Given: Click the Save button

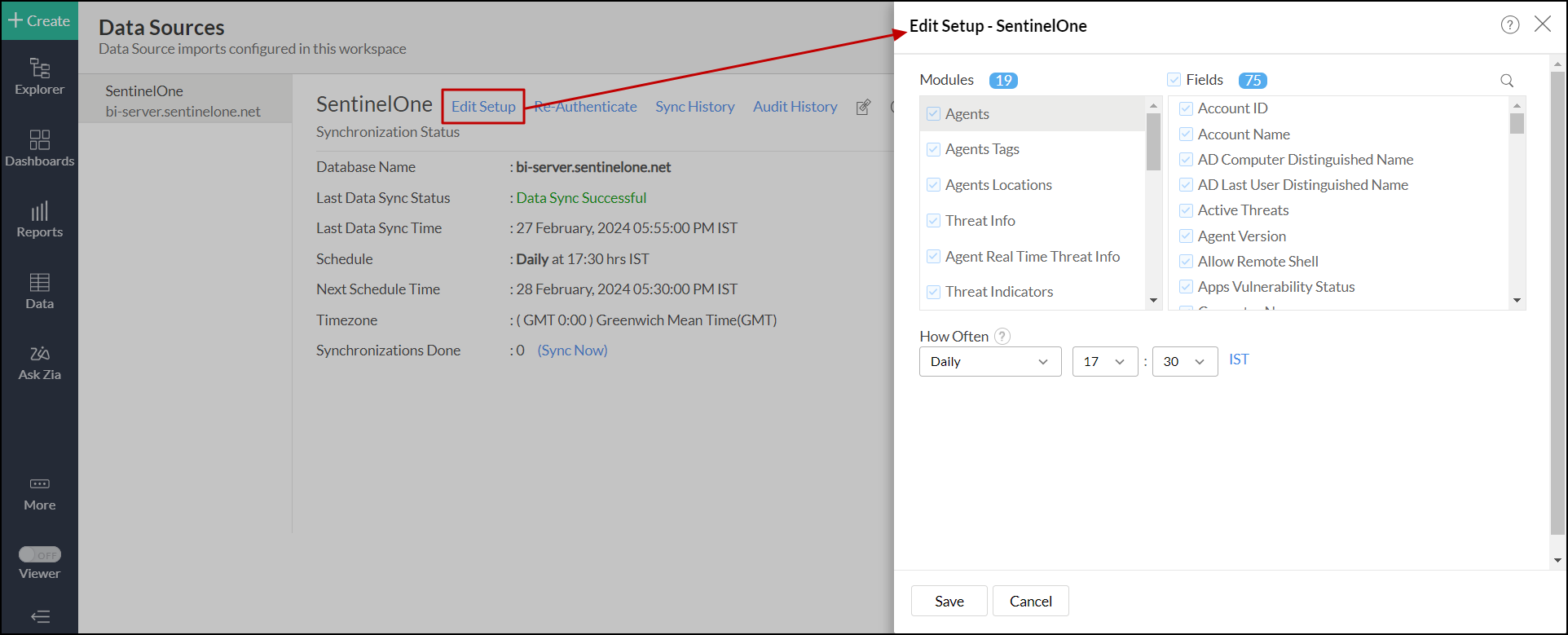Looking at the screenshot, I should point(949,601).
